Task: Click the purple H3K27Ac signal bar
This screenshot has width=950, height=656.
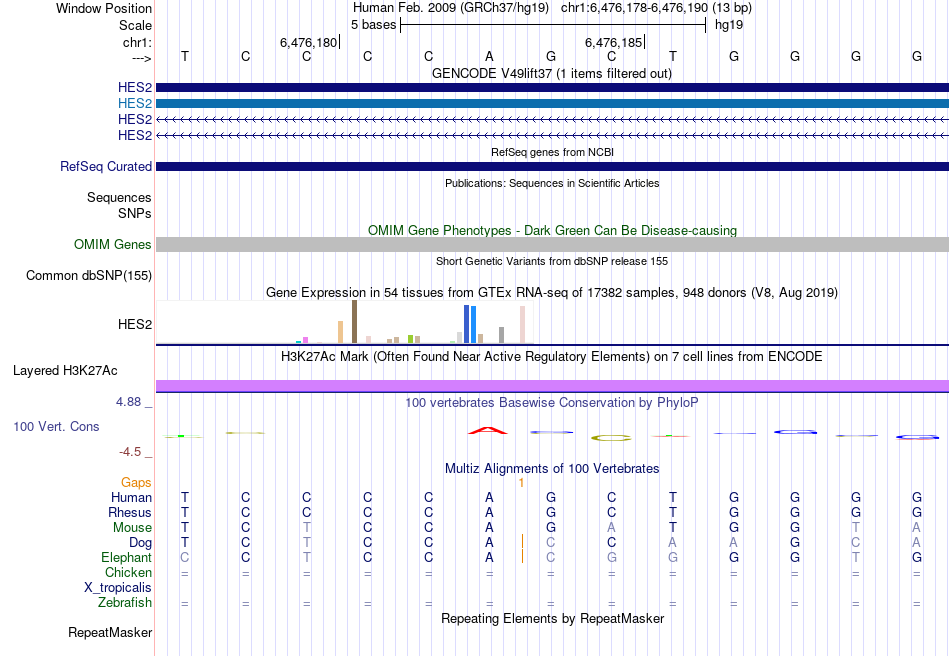Action: coord(552,386)
